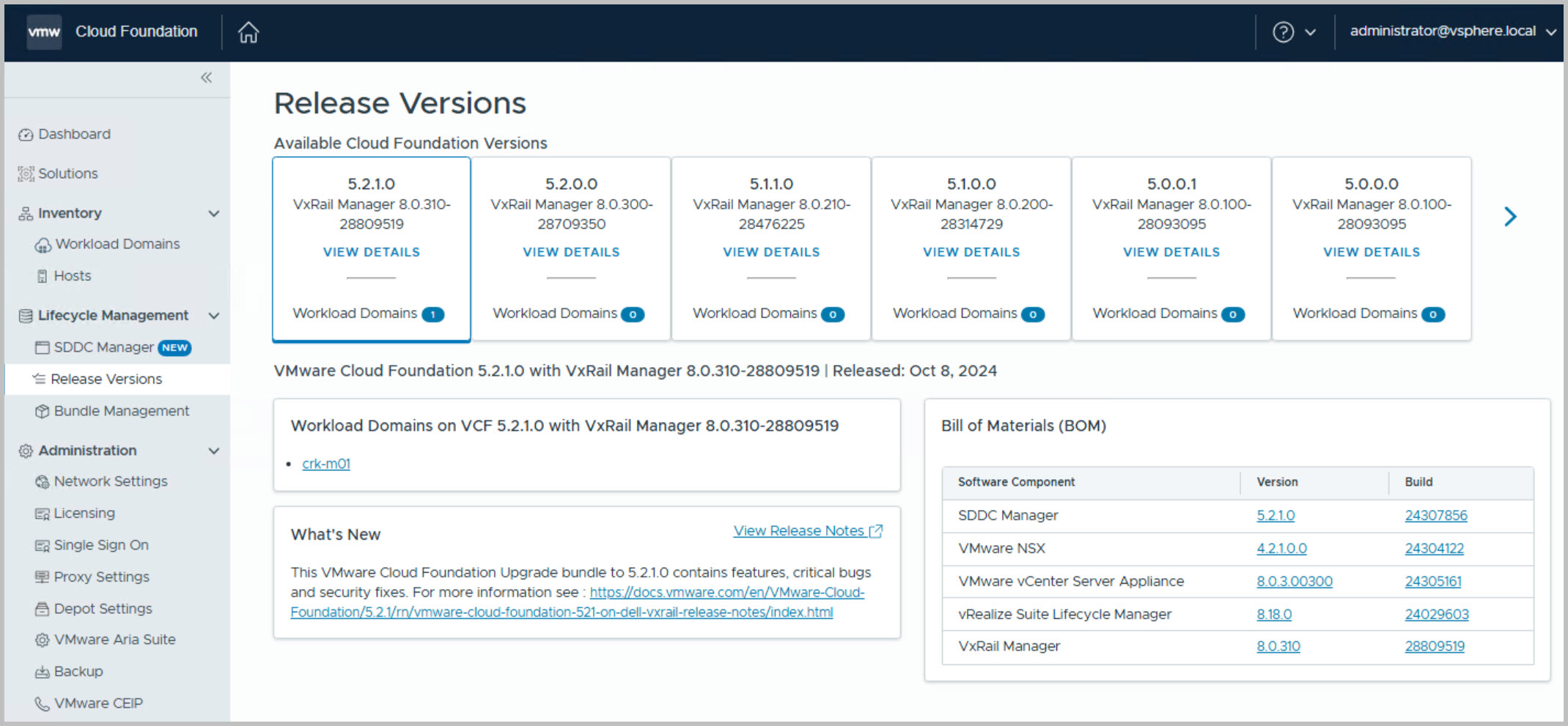Collapse the Lifecycle Management section chevron
Image resolution: width=1568 pixels, height=726 pixels.
pyautogui.click(x=214, y=316)
